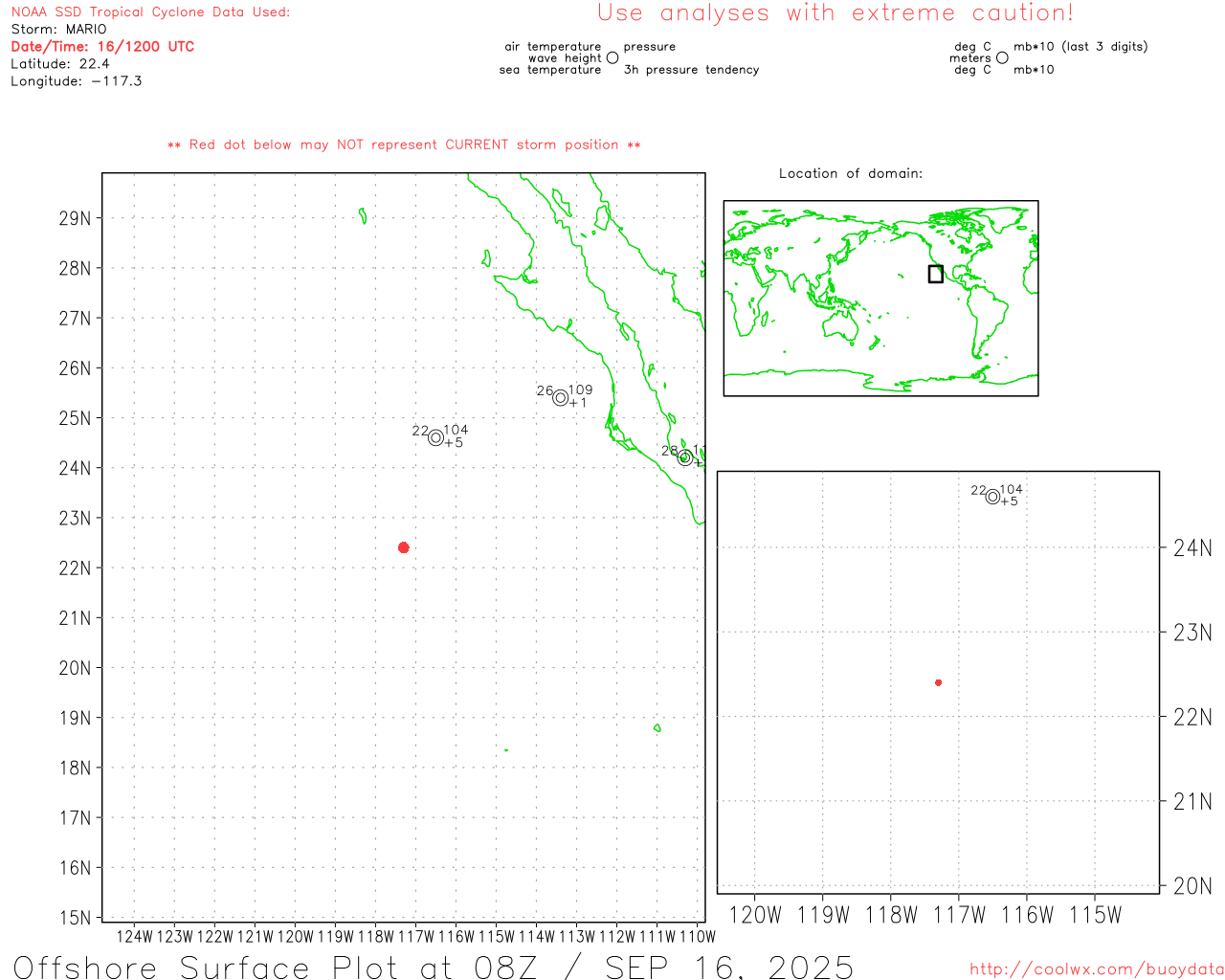1225x980 pixels.
Task: Click the red storm dot in zoomed inset map
Action: pyautogui.click(x=939, y=682)
